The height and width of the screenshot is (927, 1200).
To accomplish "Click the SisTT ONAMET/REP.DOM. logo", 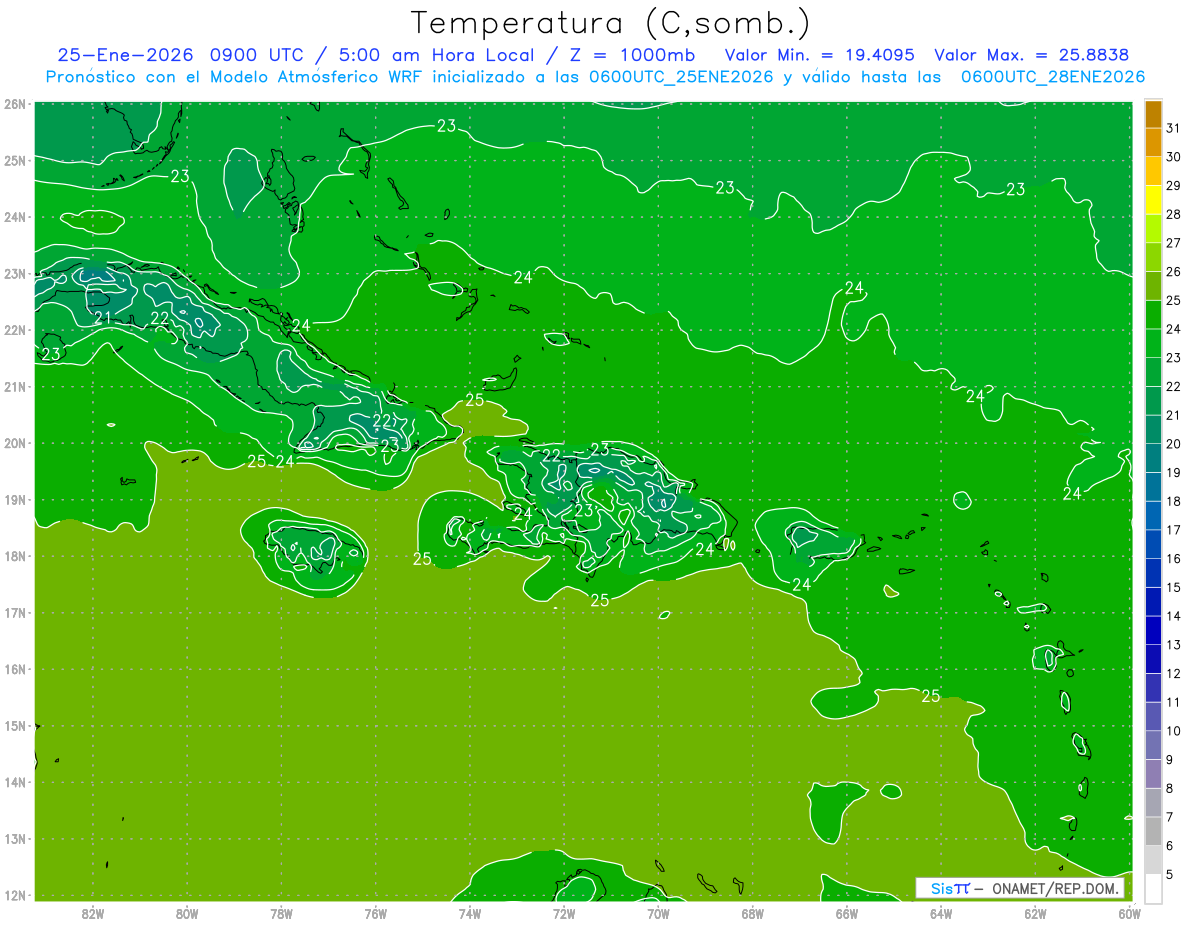I will pos(1020,888).
